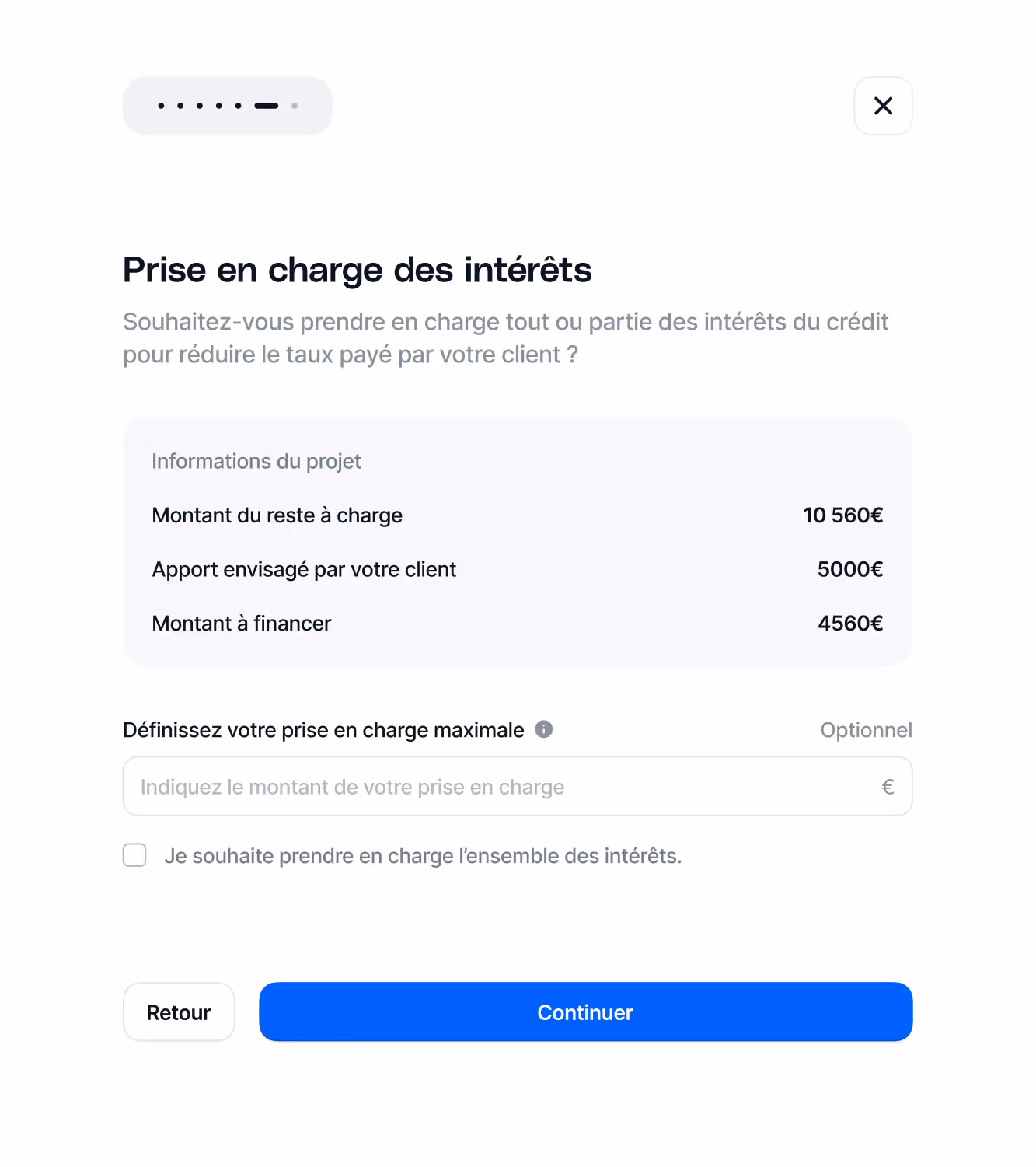
Task: Select the third dot in the step indicator
Action: point(200,106)
